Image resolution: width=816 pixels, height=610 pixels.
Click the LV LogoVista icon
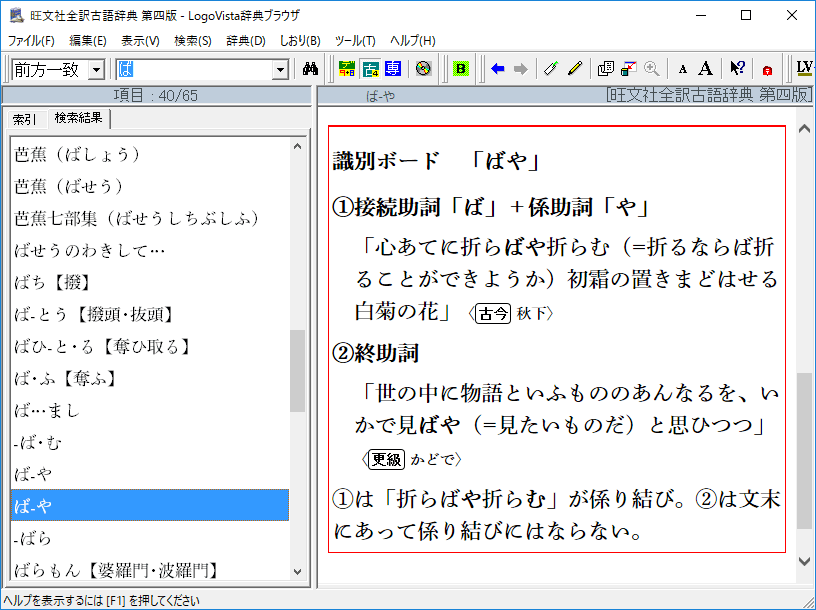pyautogui.click(x=805, y=69)
